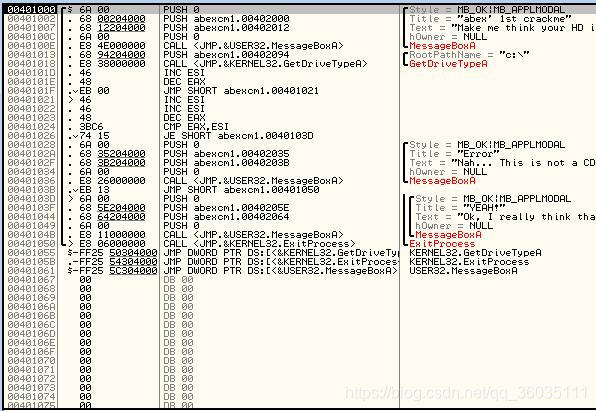Select the PUSH abexcm1.00402000 instruction
Viewport: 596px width, 411px height.
pos(226,18)
